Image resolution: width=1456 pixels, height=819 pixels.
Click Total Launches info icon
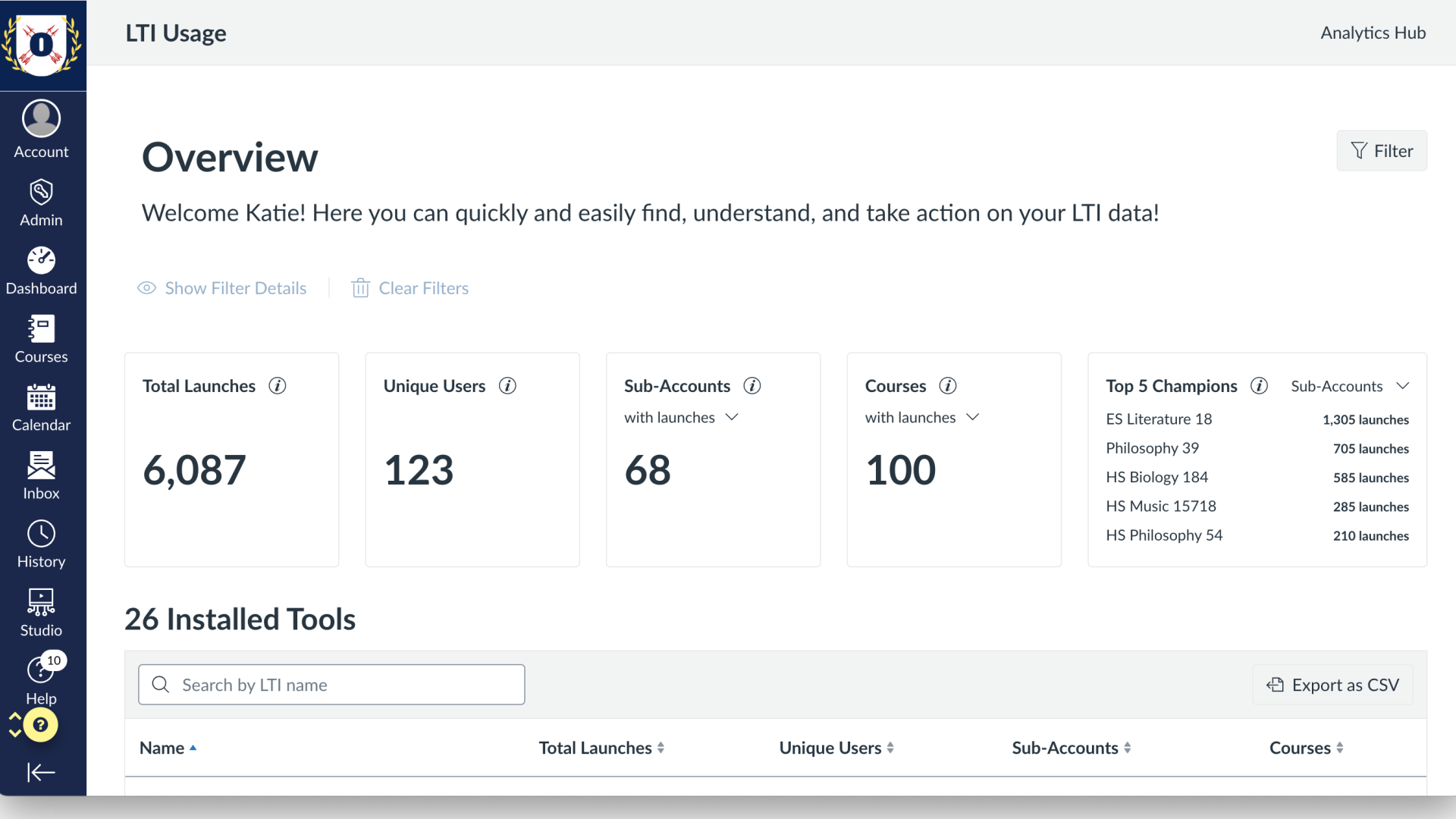click(x=277, y=385)
